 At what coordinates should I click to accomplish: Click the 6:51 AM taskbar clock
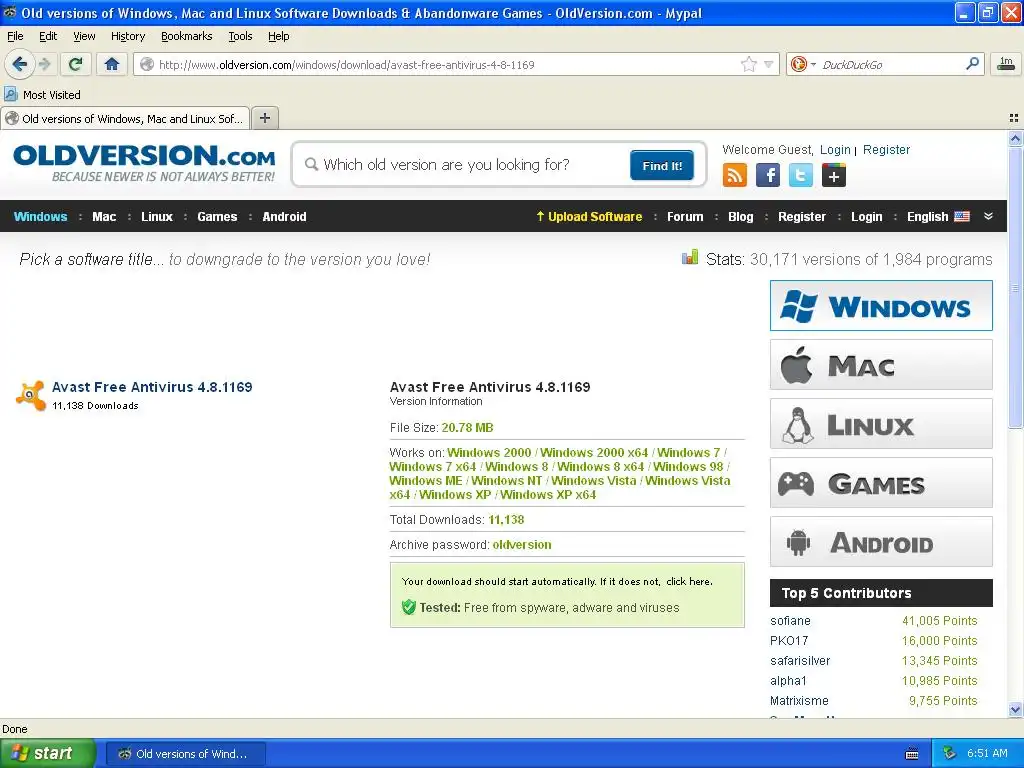tap(987, 754)
